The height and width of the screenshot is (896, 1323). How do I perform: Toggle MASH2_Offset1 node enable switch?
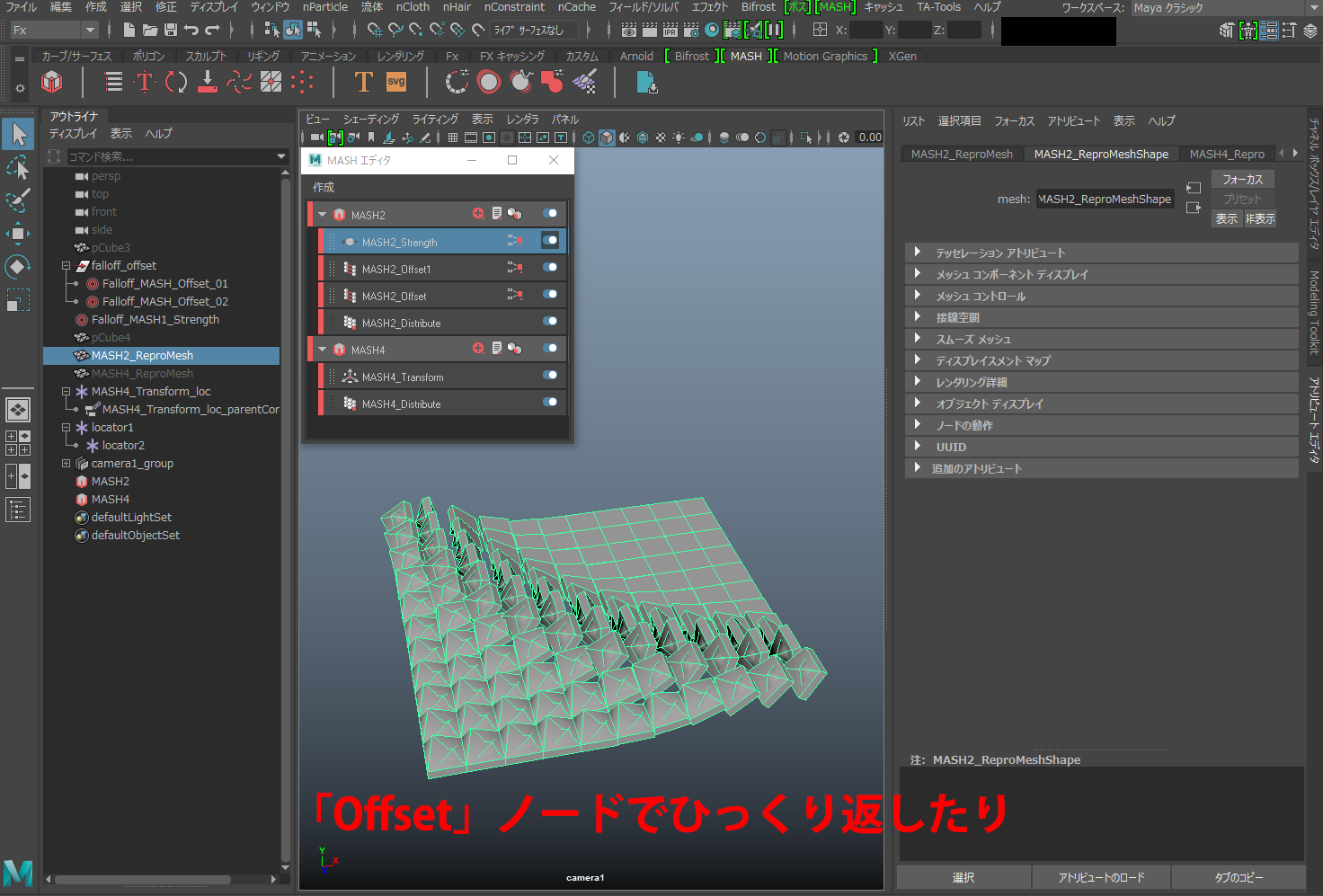(550, 268)
